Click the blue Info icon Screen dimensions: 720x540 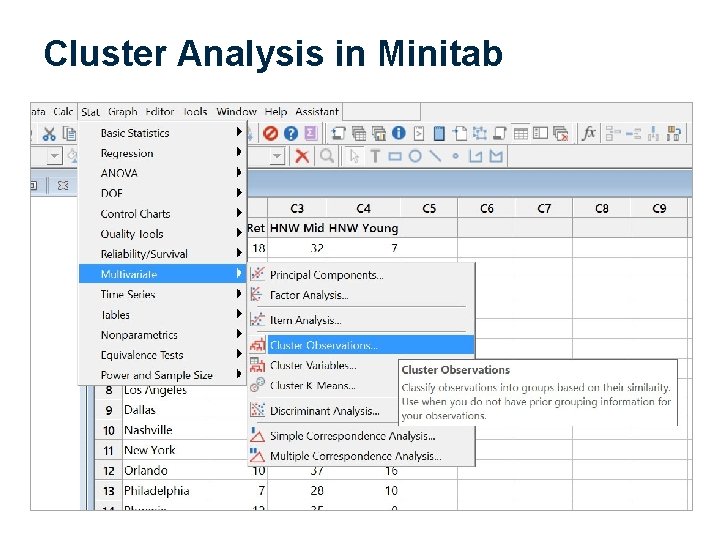(399, 133)
